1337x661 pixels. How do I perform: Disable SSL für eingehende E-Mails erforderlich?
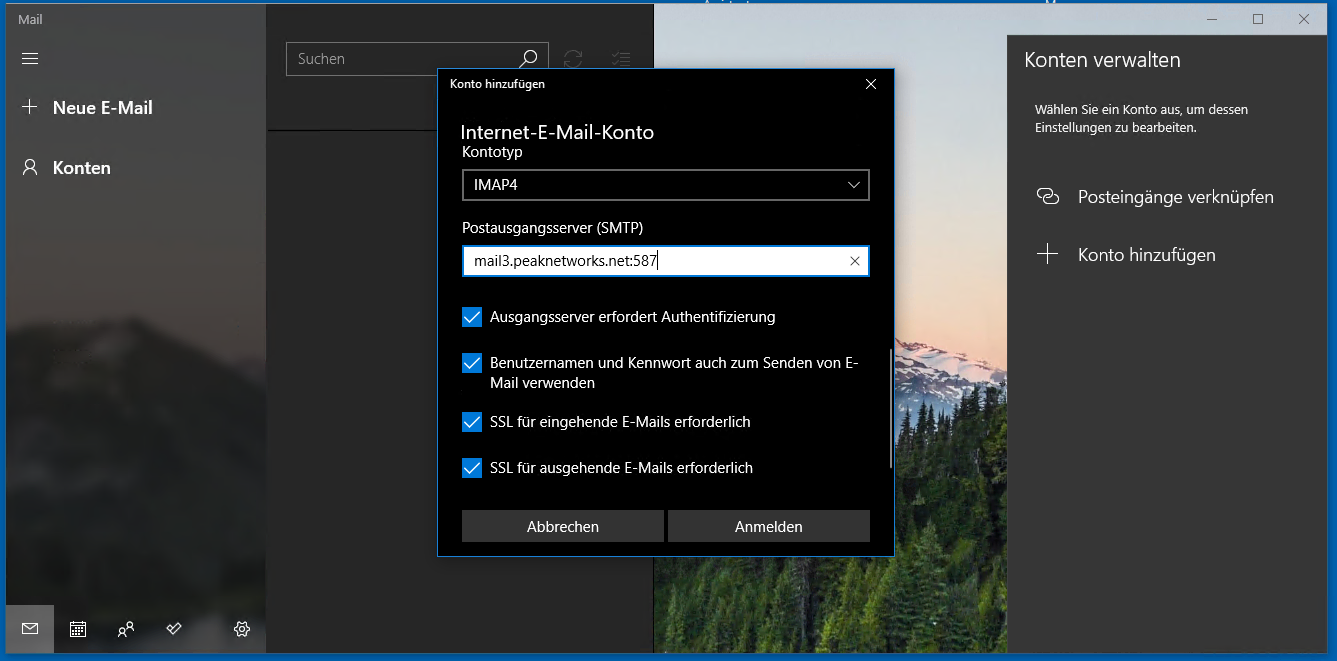coord(471,422)
